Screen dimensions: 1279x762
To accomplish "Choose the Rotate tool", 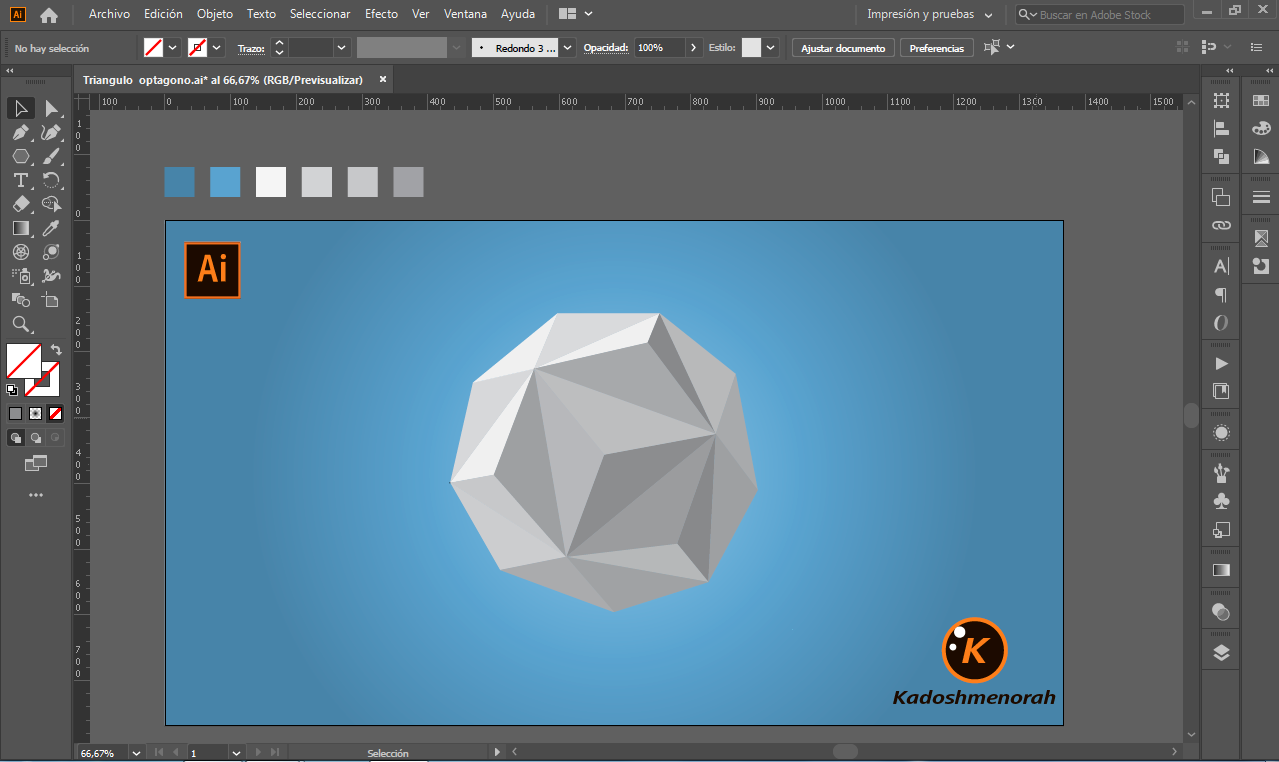I will click(x=51, y=180).
